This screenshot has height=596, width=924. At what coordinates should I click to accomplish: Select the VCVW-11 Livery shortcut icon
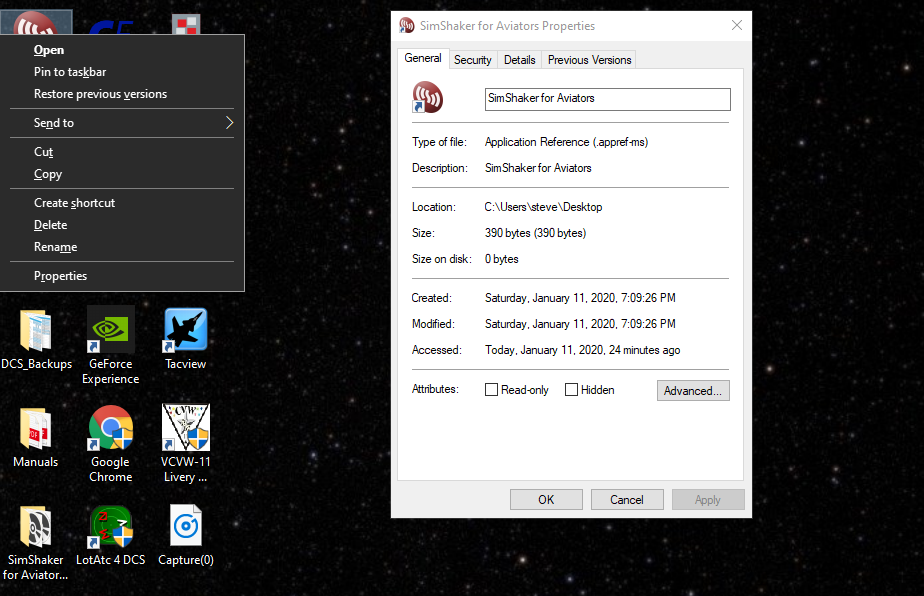(186, 427)
